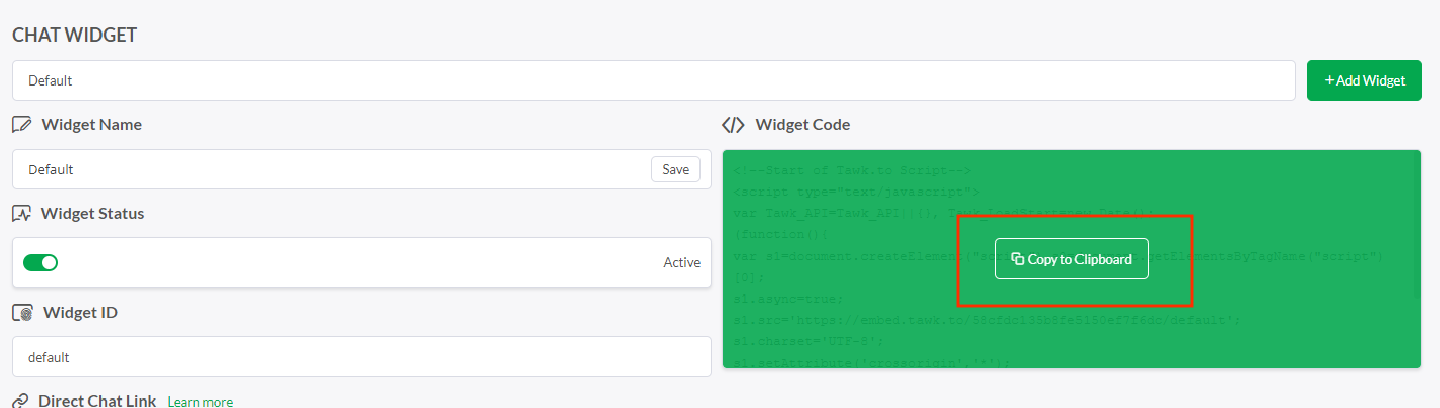Viewport: 1440px width, 408px height.
Task: Click the Direct Chat Link label
Action: [97, 401]
